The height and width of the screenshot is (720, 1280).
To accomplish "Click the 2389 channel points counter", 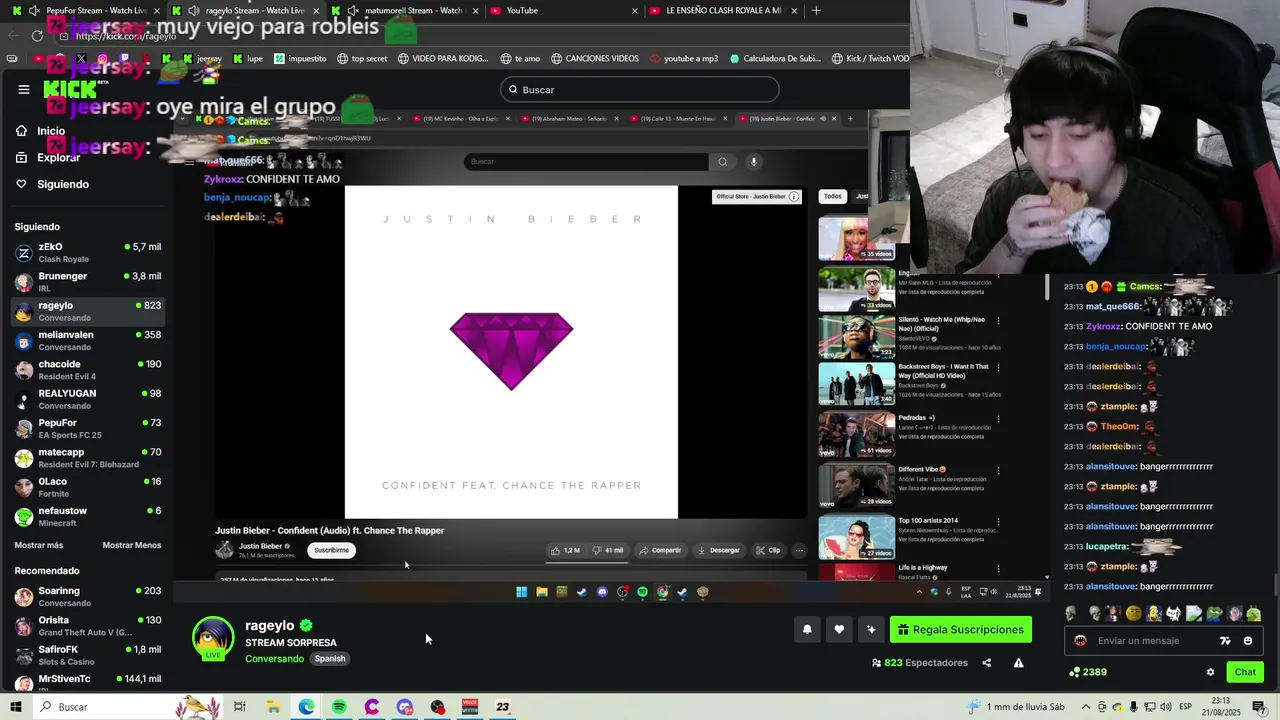I will click(1088, 672).
